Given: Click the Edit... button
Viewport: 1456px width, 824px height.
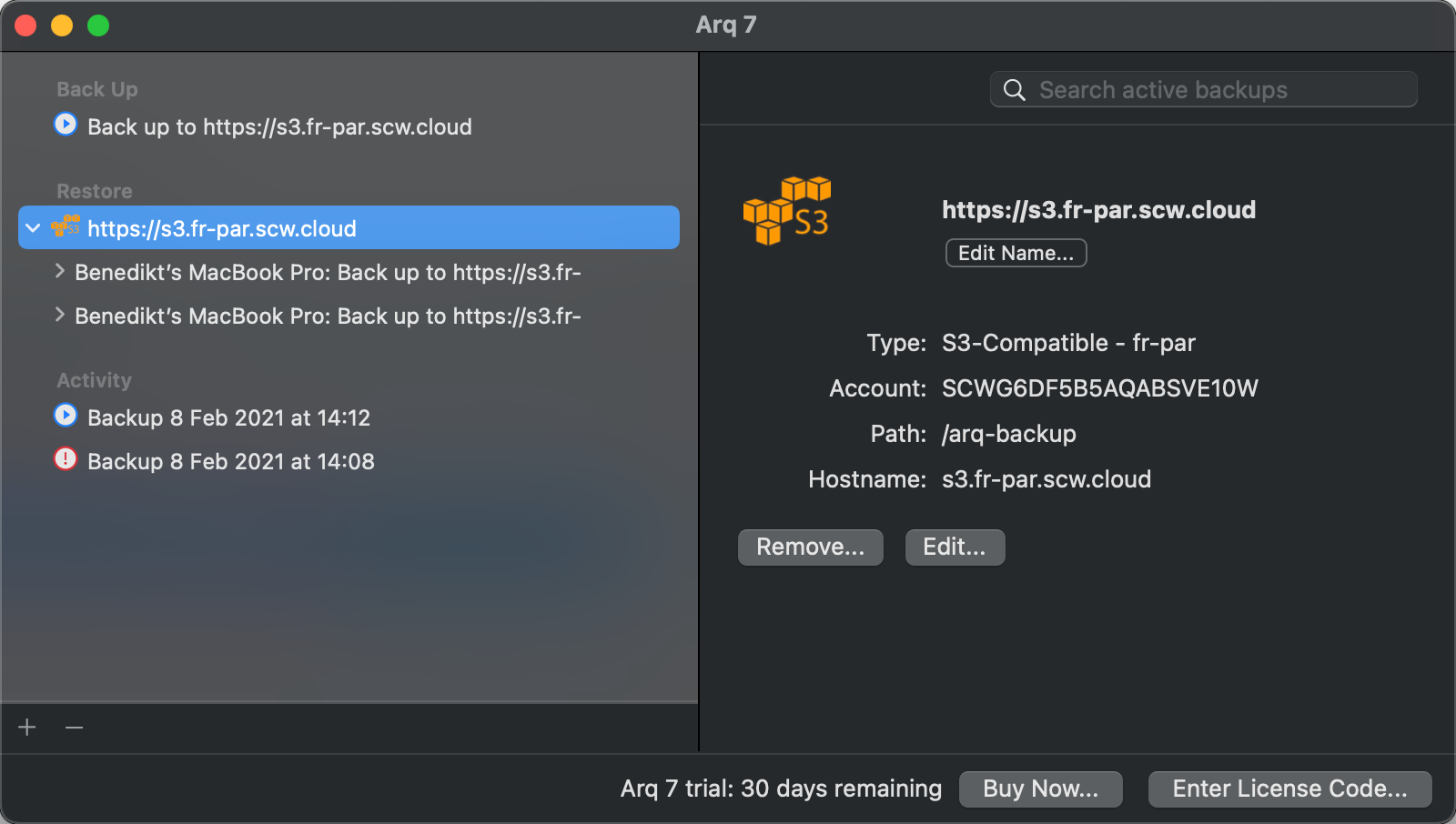Looking at the screenshot, I should (x=955, y=548).
